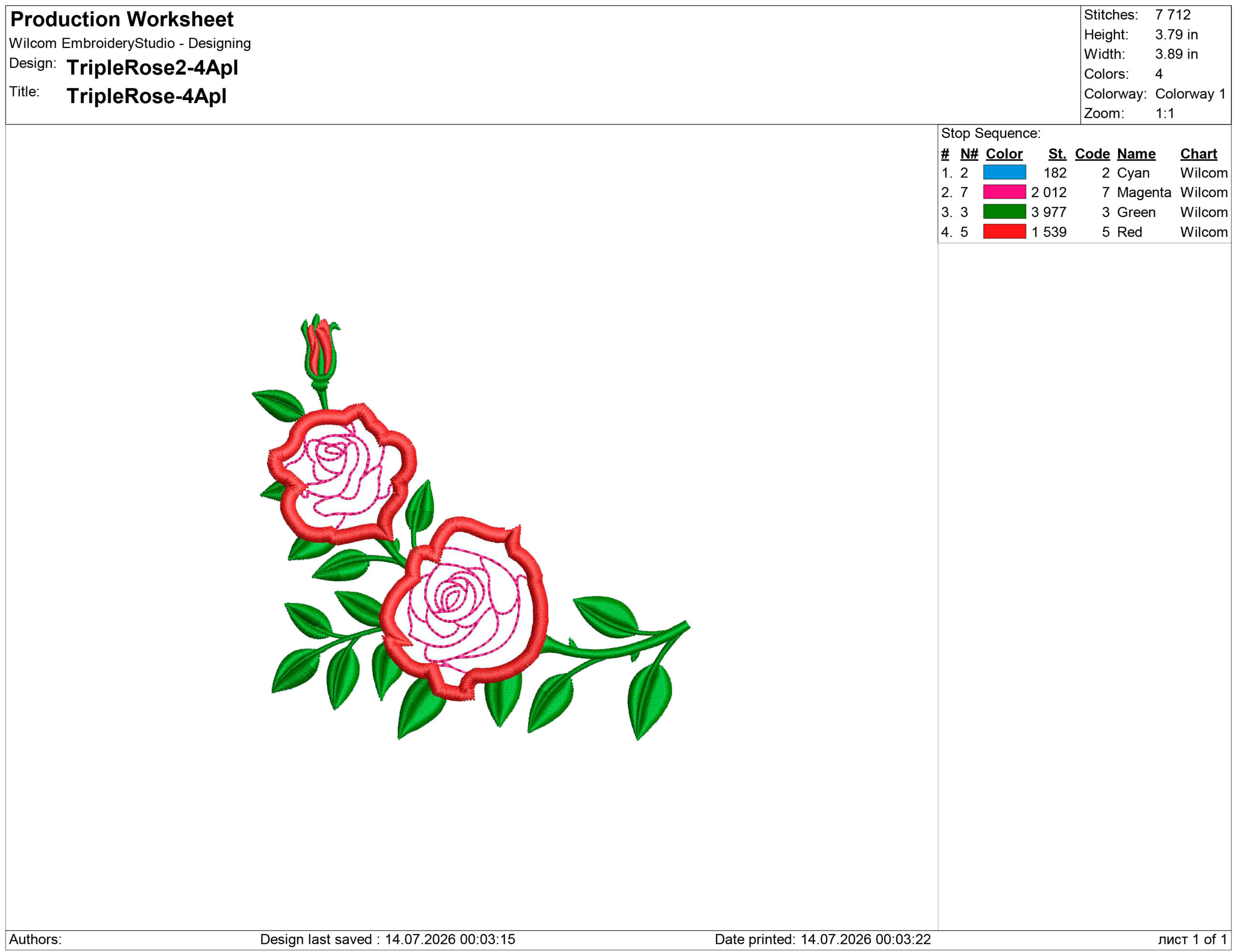Click "Wilcom" chart in Red row
1237x952 pixels.
[1204, 232]
